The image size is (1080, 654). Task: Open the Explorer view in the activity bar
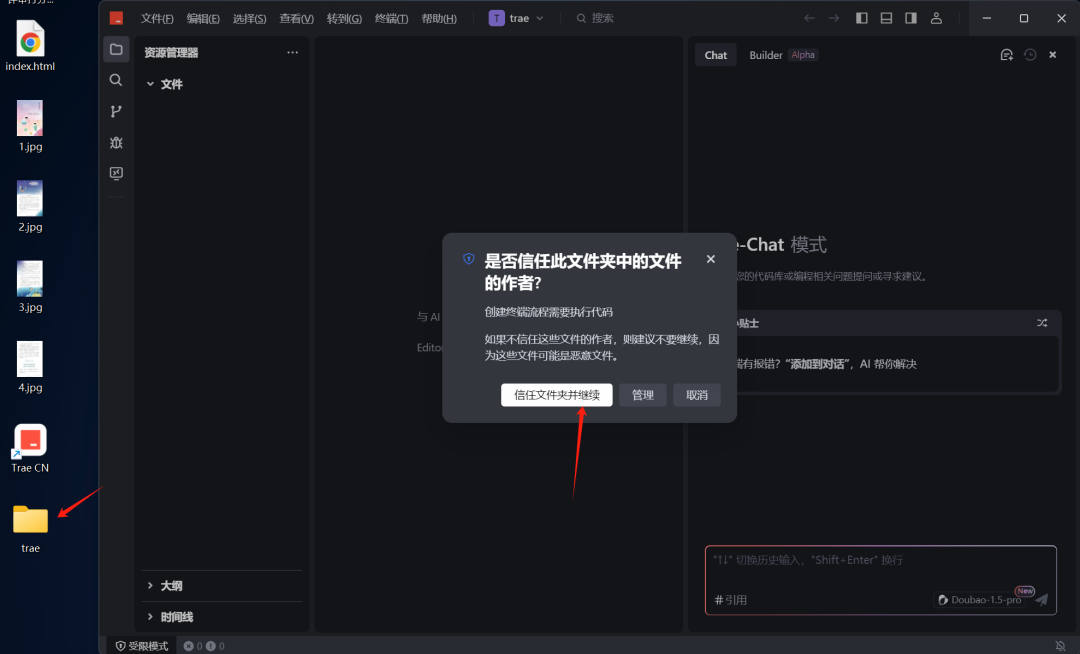point(116,48)
